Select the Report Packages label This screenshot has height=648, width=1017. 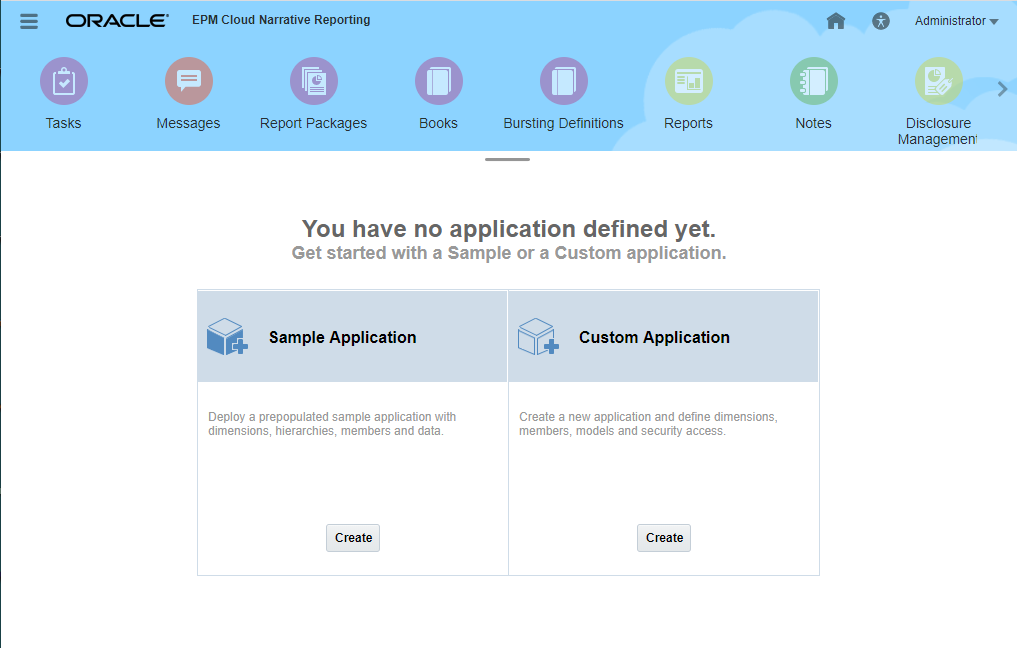(x=313, y=123)
